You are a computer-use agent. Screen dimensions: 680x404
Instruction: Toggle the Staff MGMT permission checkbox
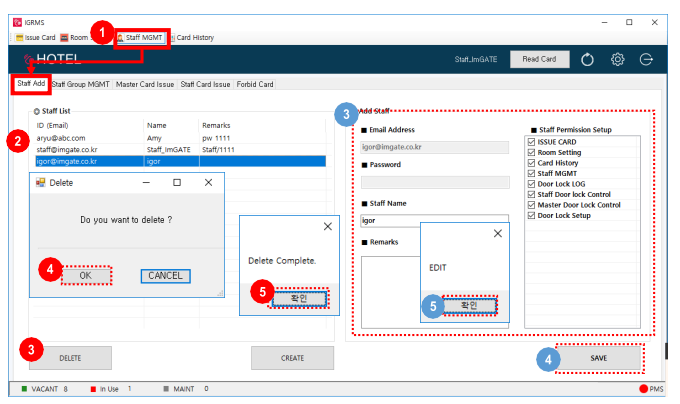pyautogui.click(x=531, y=173)
